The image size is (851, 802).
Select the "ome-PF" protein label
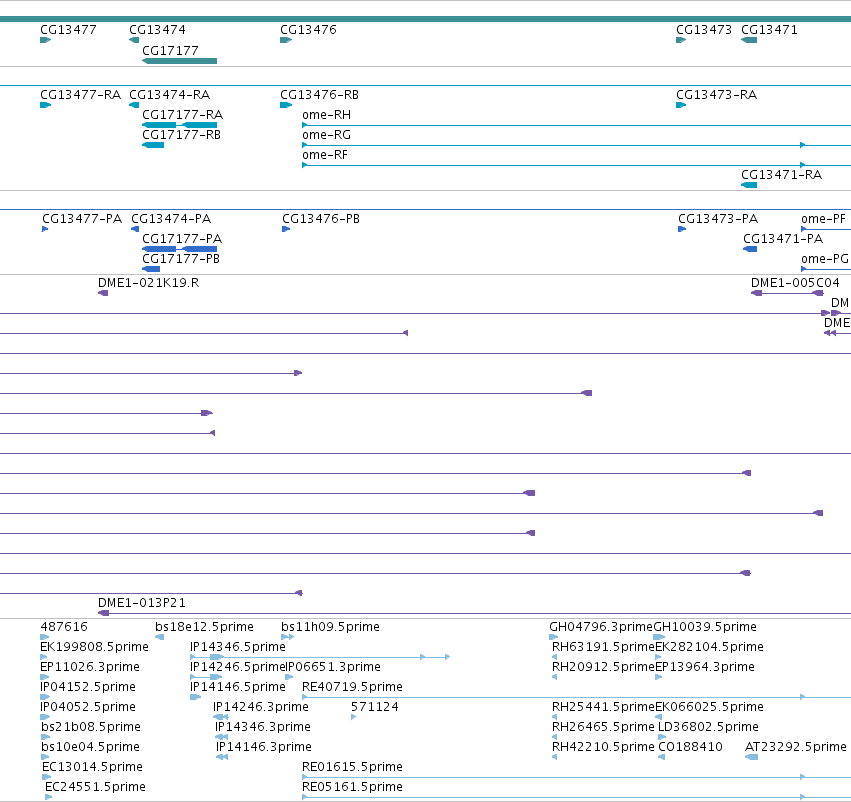coord(823,219)
